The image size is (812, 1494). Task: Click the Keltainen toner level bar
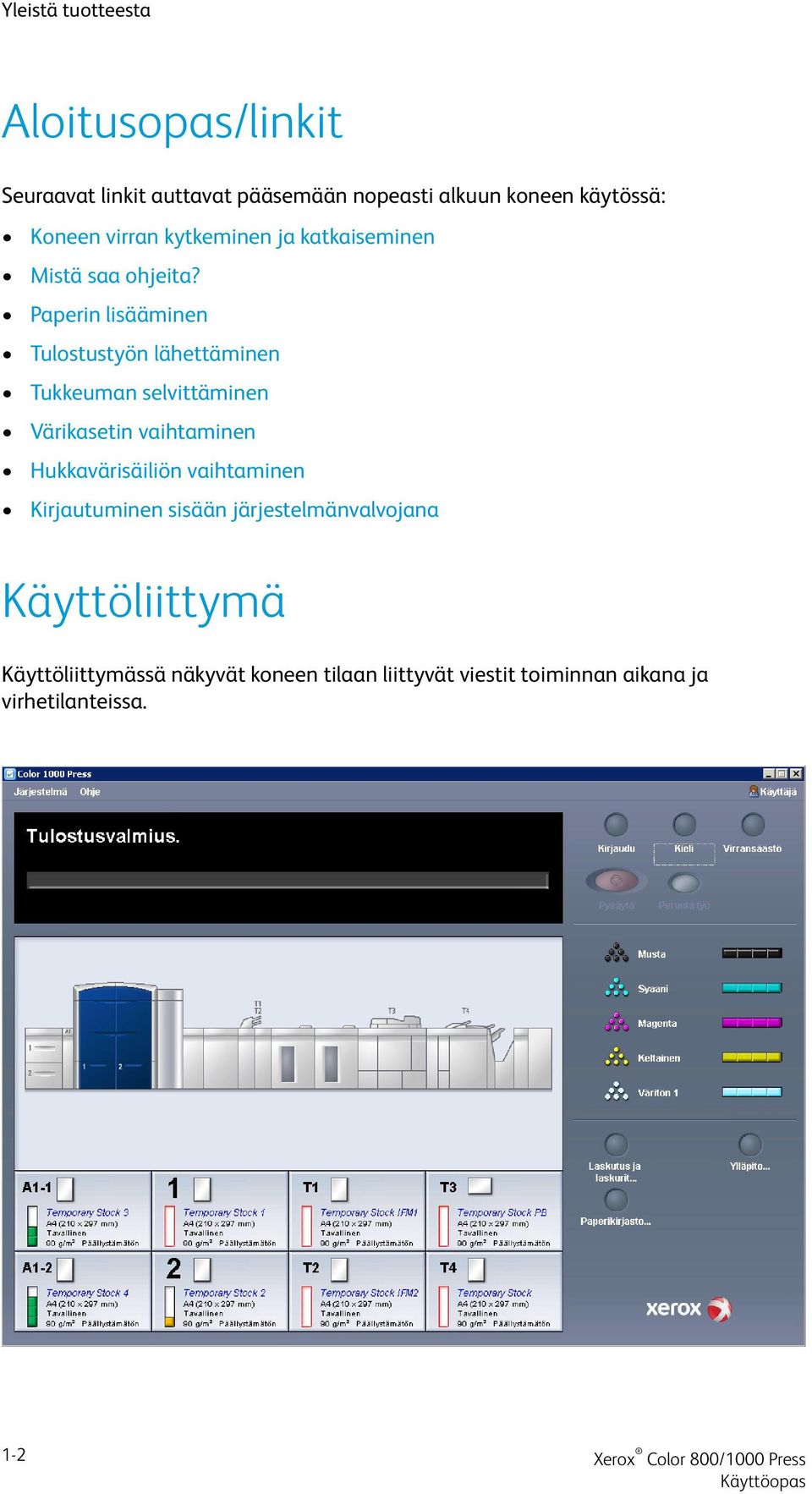752,1057
